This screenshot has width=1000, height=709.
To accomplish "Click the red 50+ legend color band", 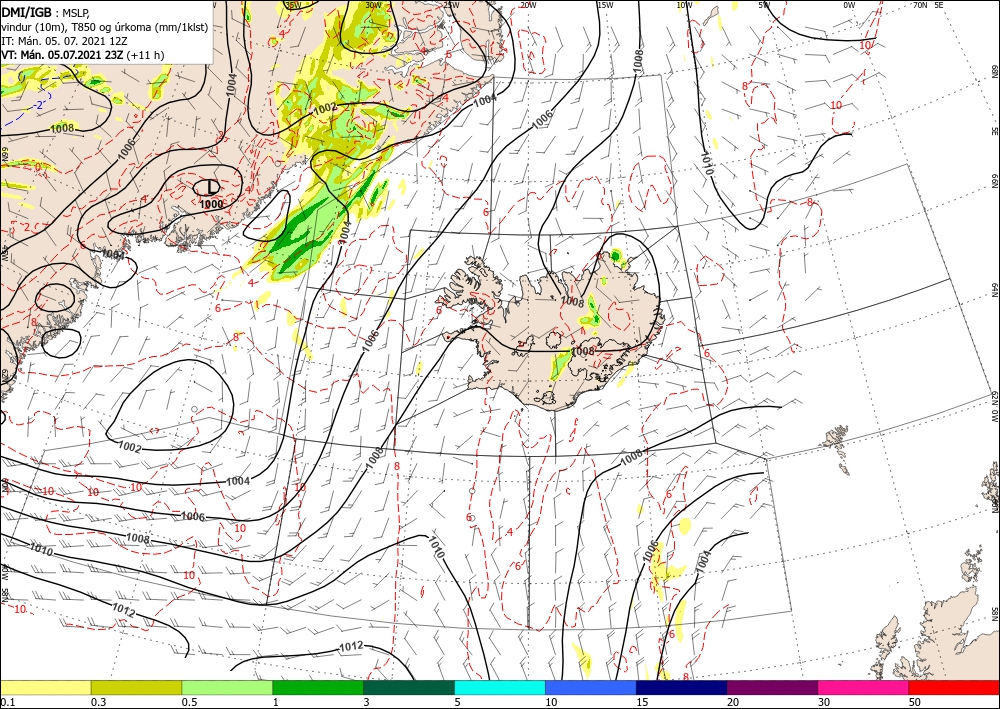I will tap(954, 687).
